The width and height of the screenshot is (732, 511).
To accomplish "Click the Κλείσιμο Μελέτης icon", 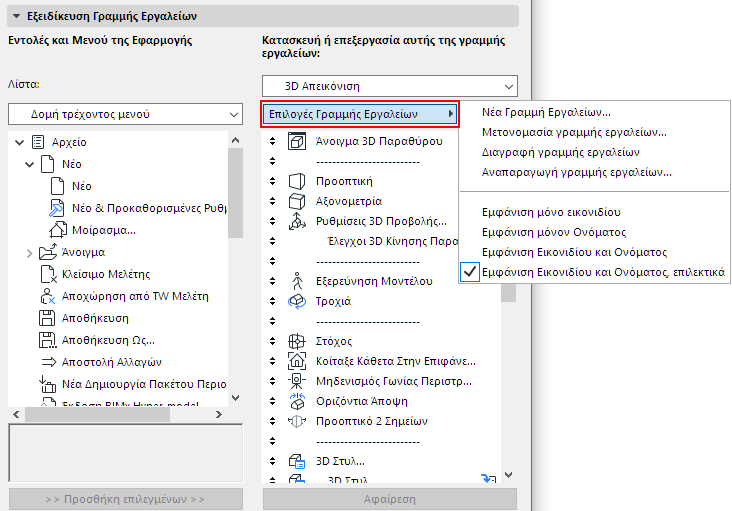I will click(47, 274).
